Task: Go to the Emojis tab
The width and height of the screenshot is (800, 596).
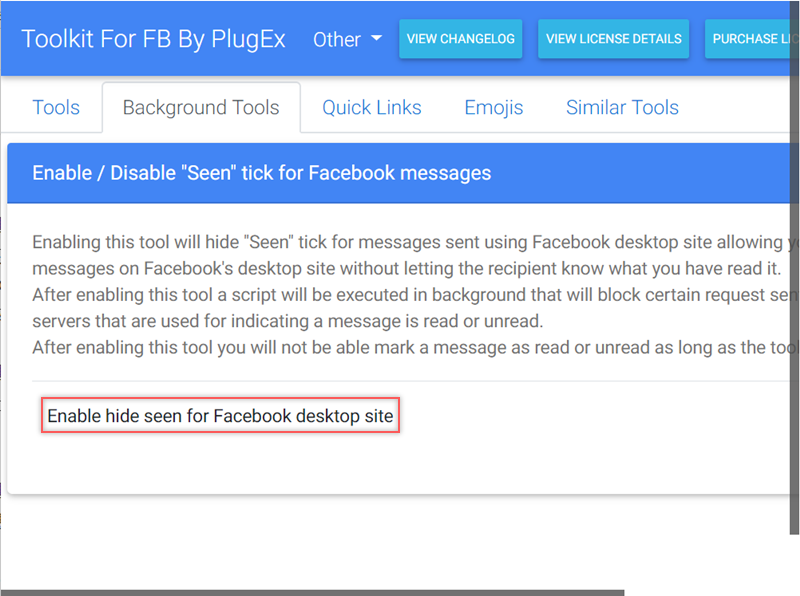Action: pyautogui.click(x=493, y=108)
